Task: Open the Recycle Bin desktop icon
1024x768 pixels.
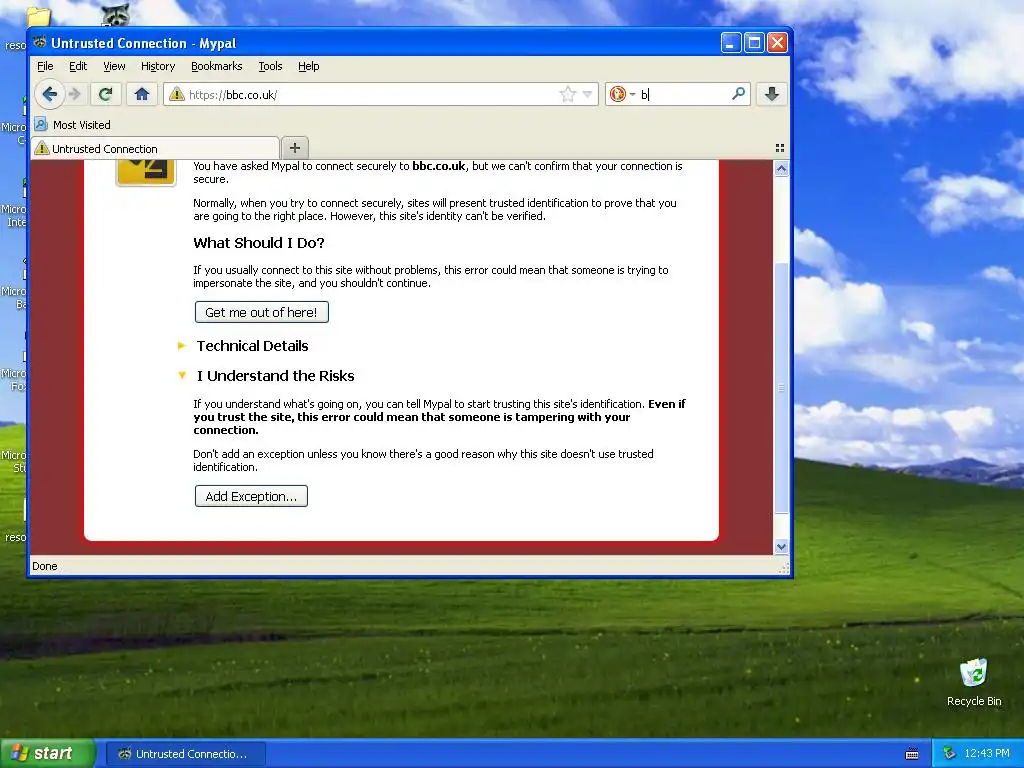Action: (x=974, y=682)
